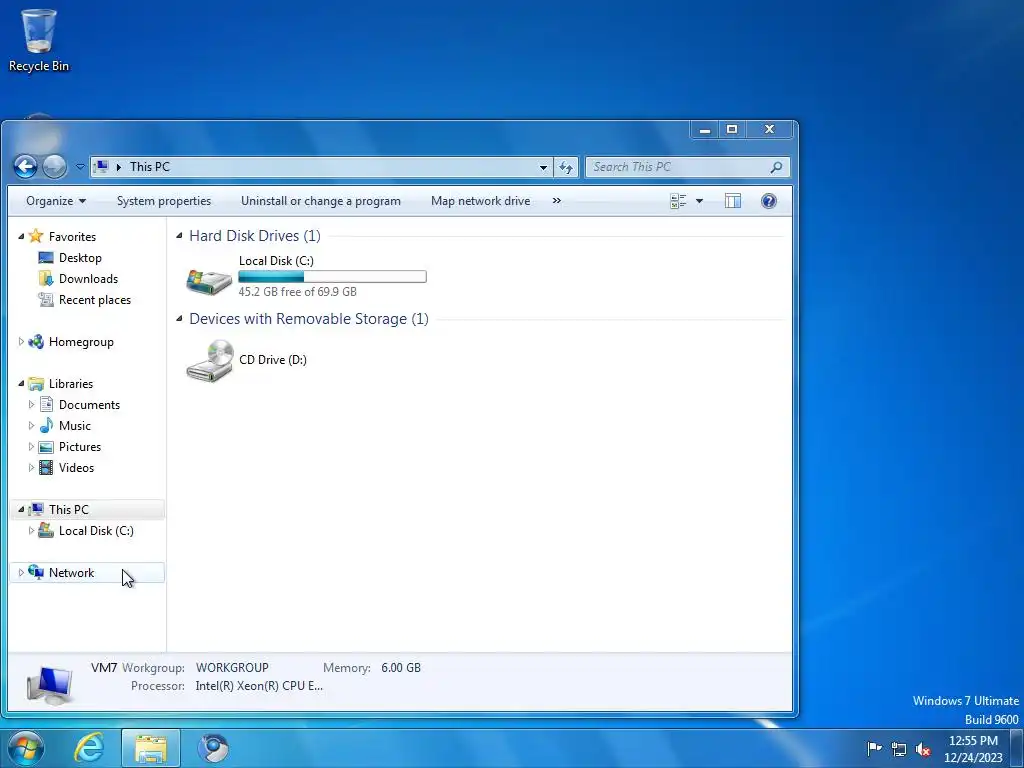Screen dimensions: 1024x768
Task: Click the VM7 computer icon in details pane
Action: tap(50, 684)
